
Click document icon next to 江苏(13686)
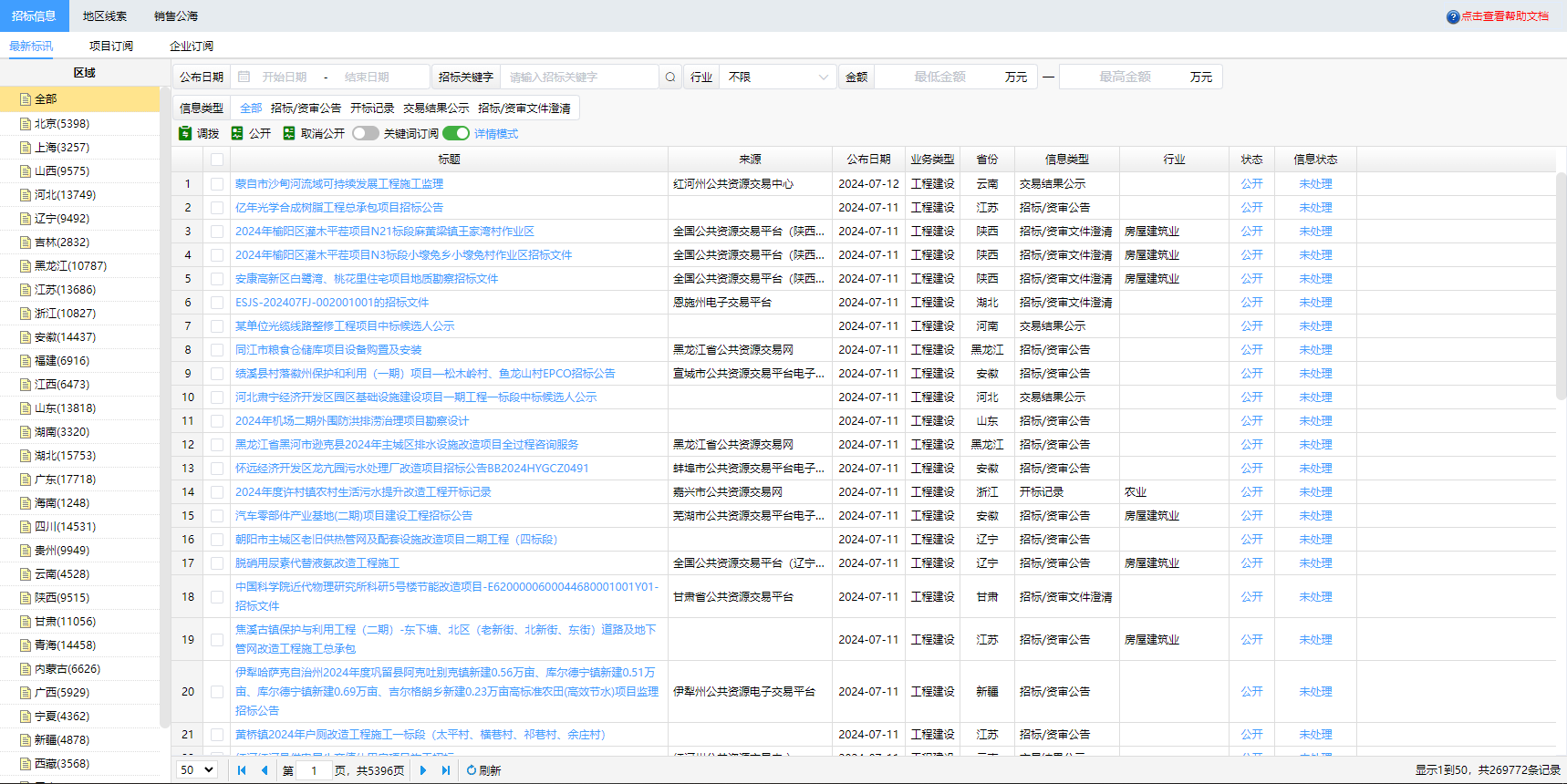pos(26,289)
